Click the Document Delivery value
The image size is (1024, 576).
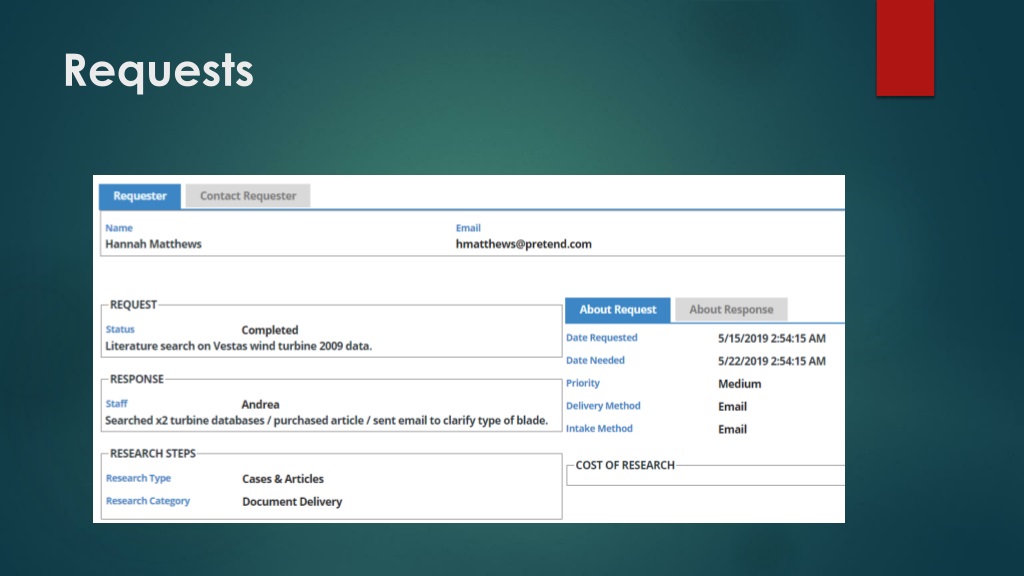click(292, 502)
